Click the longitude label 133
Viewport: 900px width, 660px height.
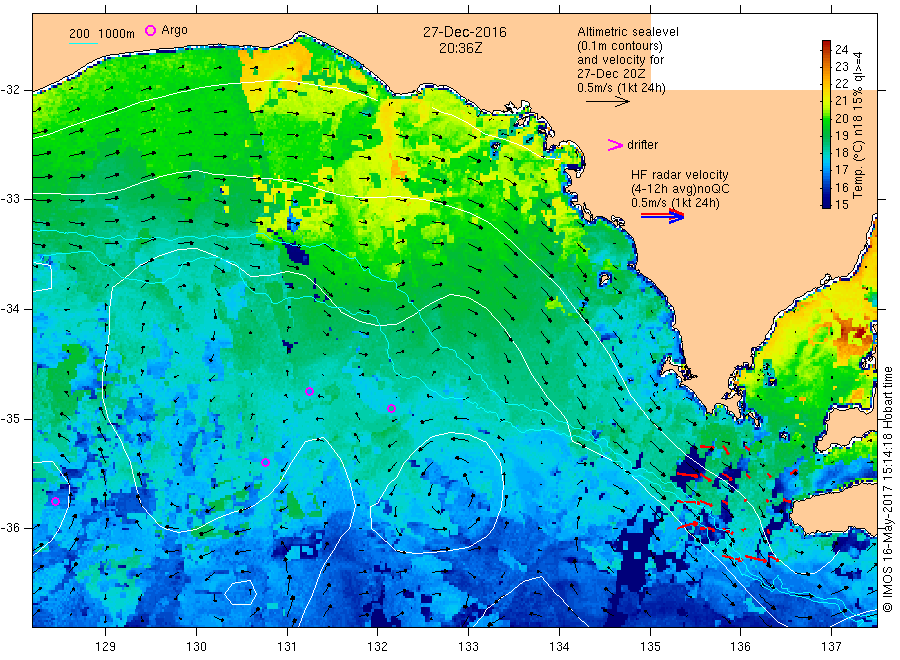[468, 647]
